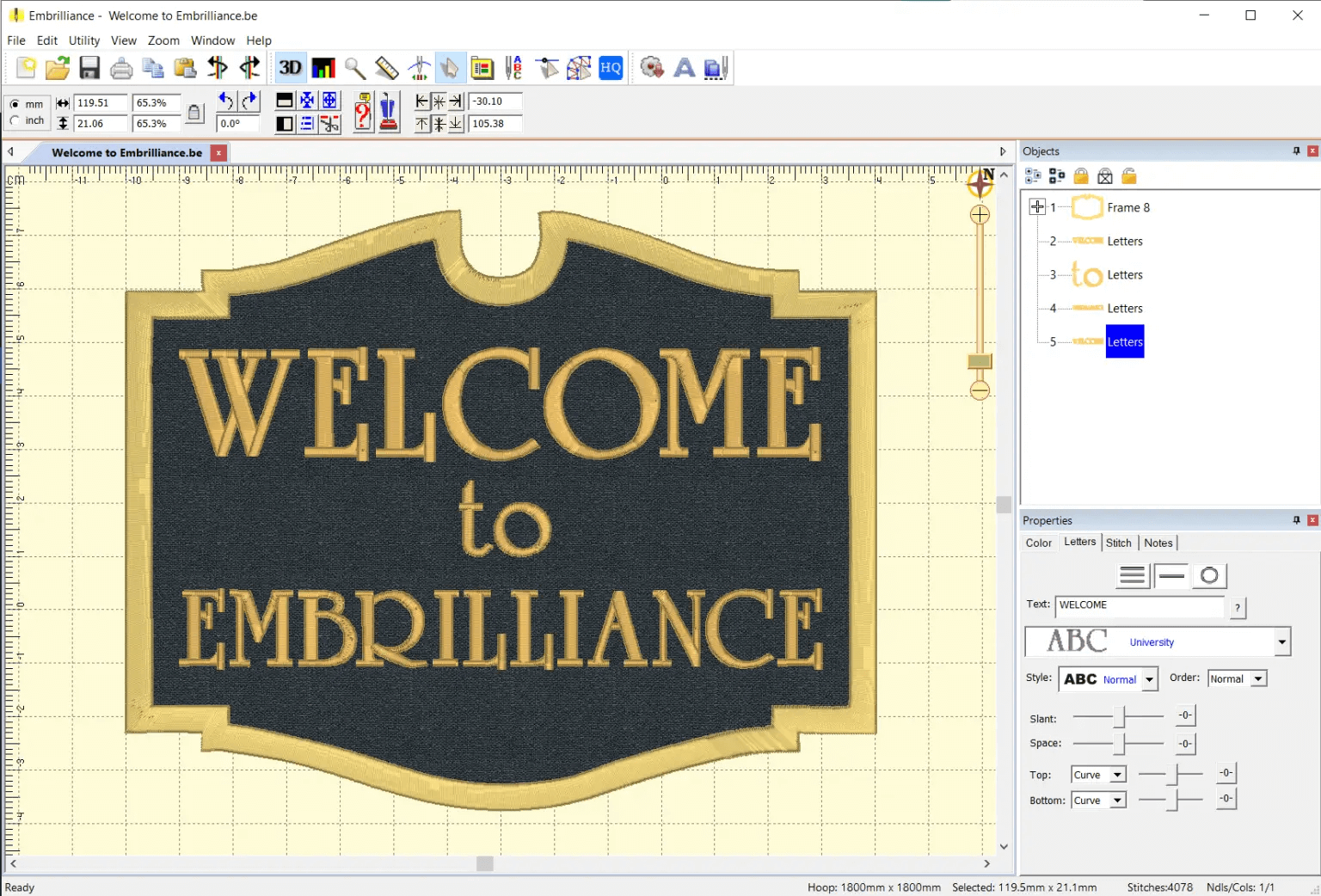Open the Lettering tool icon
Image resolution: width=1321 pixels, height=896 pixels.
(x=685, y=68)
